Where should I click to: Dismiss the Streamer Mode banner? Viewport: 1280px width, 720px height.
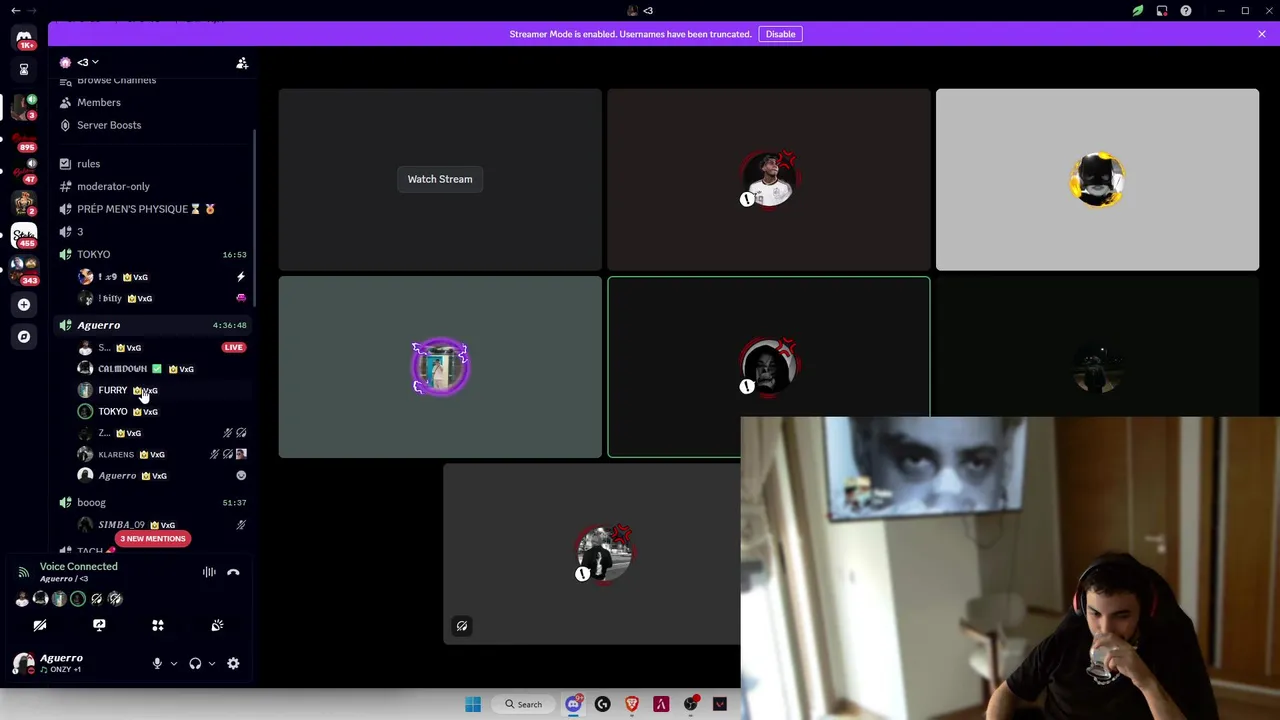(1262, 34)
